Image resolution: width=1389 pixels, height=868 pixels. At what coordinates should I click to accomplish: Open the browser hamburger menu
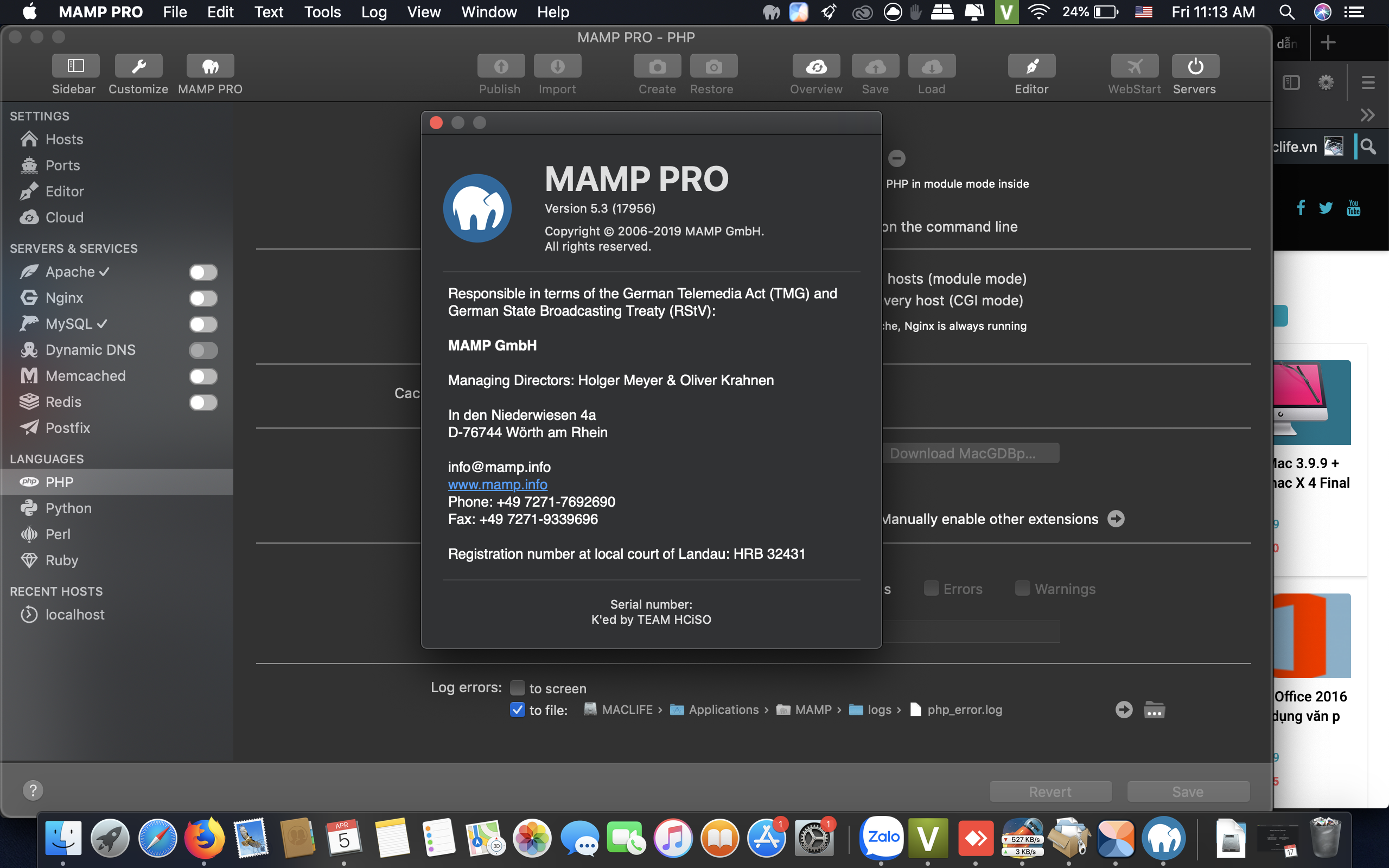[x=1368, y=82]
